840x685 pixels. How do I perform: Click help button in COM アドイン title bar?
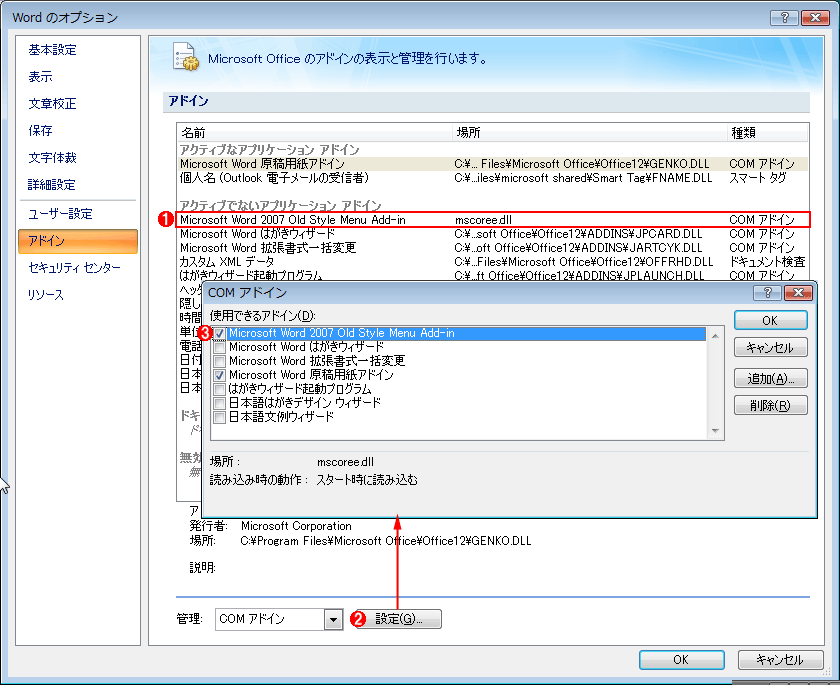pyautogui.click(x=767, y=292)
